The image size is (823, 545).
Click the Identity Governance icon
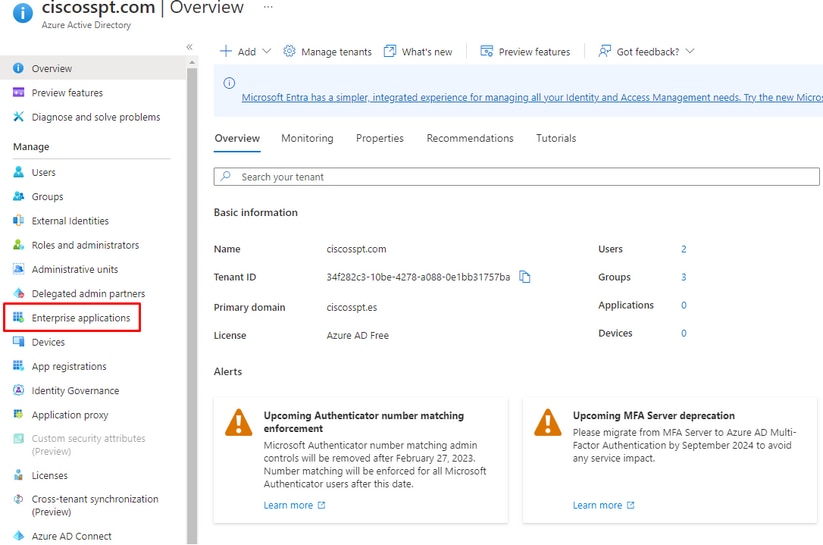click(x=18, y=390)
